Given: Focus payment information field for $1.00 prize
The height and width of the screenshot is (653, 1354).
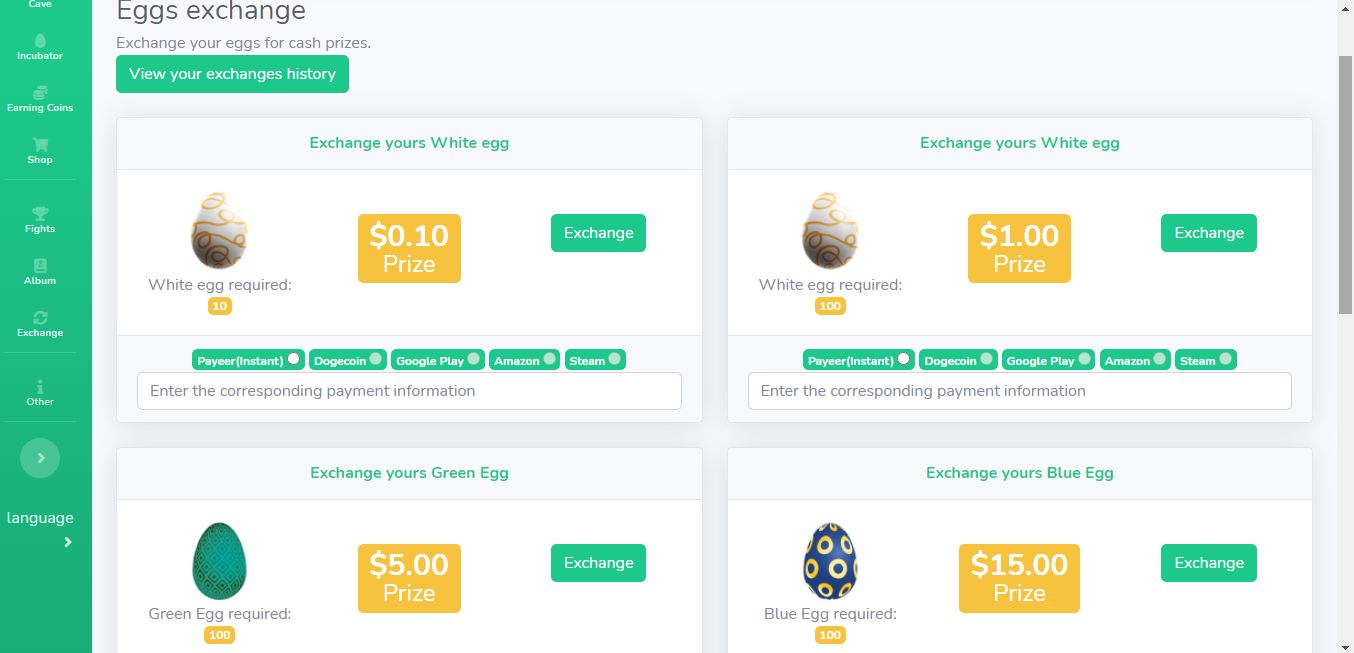Looking at the screenshot, I should pyautogui.click(x=1019, y=391).
